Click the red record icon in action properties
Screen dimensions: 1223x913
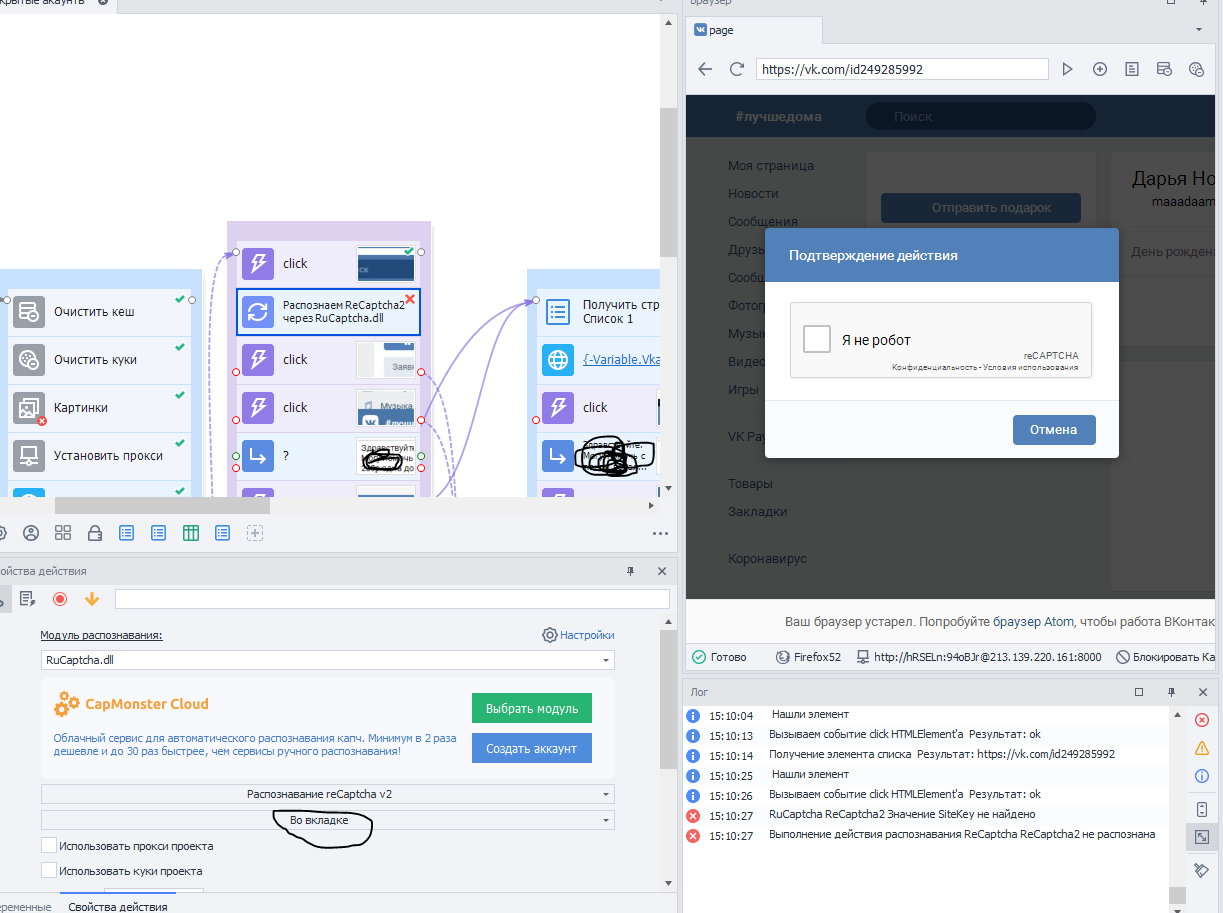click(x=60, y=599)
